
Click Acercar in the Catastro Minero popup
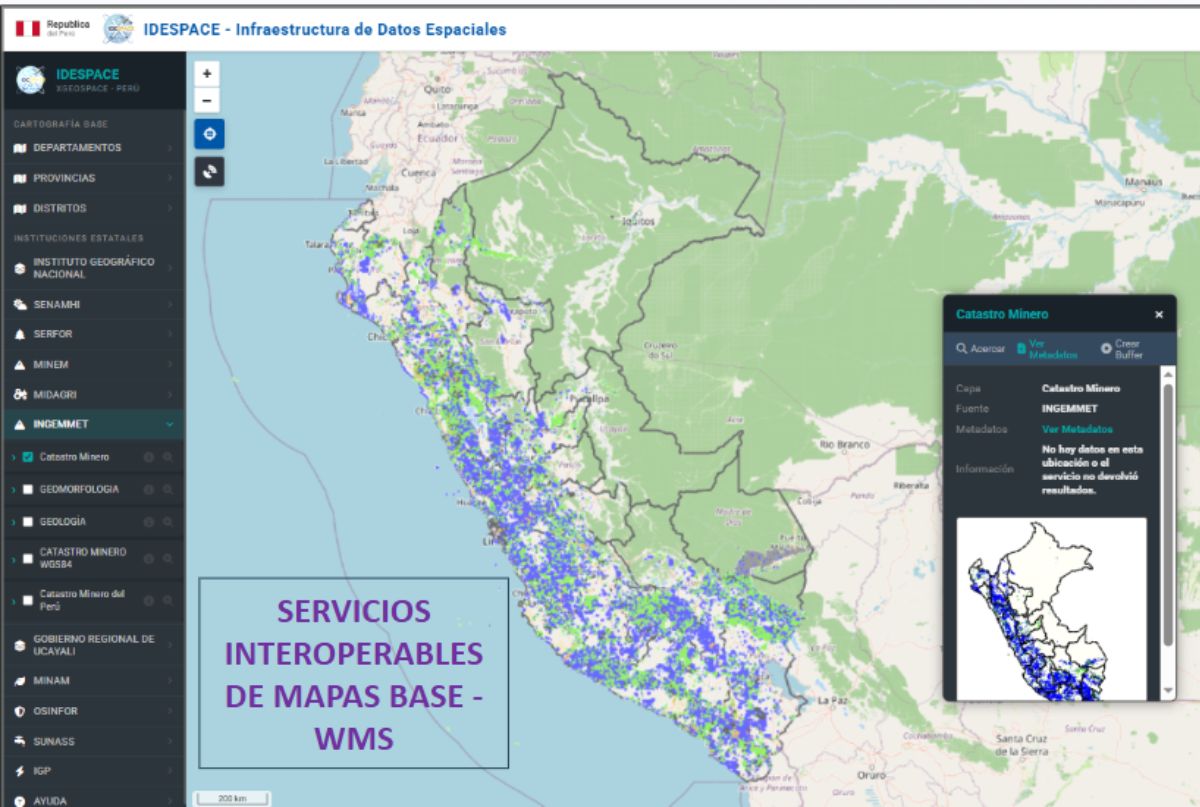(x=980, y=349)
